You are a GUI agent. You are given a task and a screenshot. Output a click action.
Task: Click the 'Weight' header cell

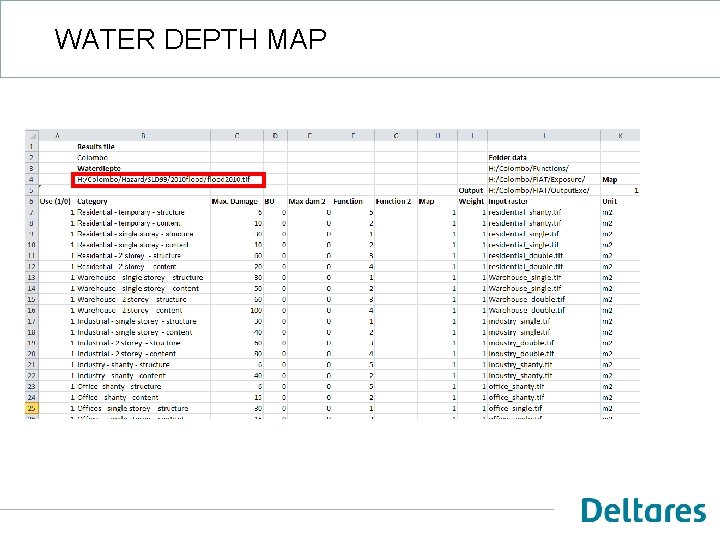pyautogui.click(x=471, y=201)
